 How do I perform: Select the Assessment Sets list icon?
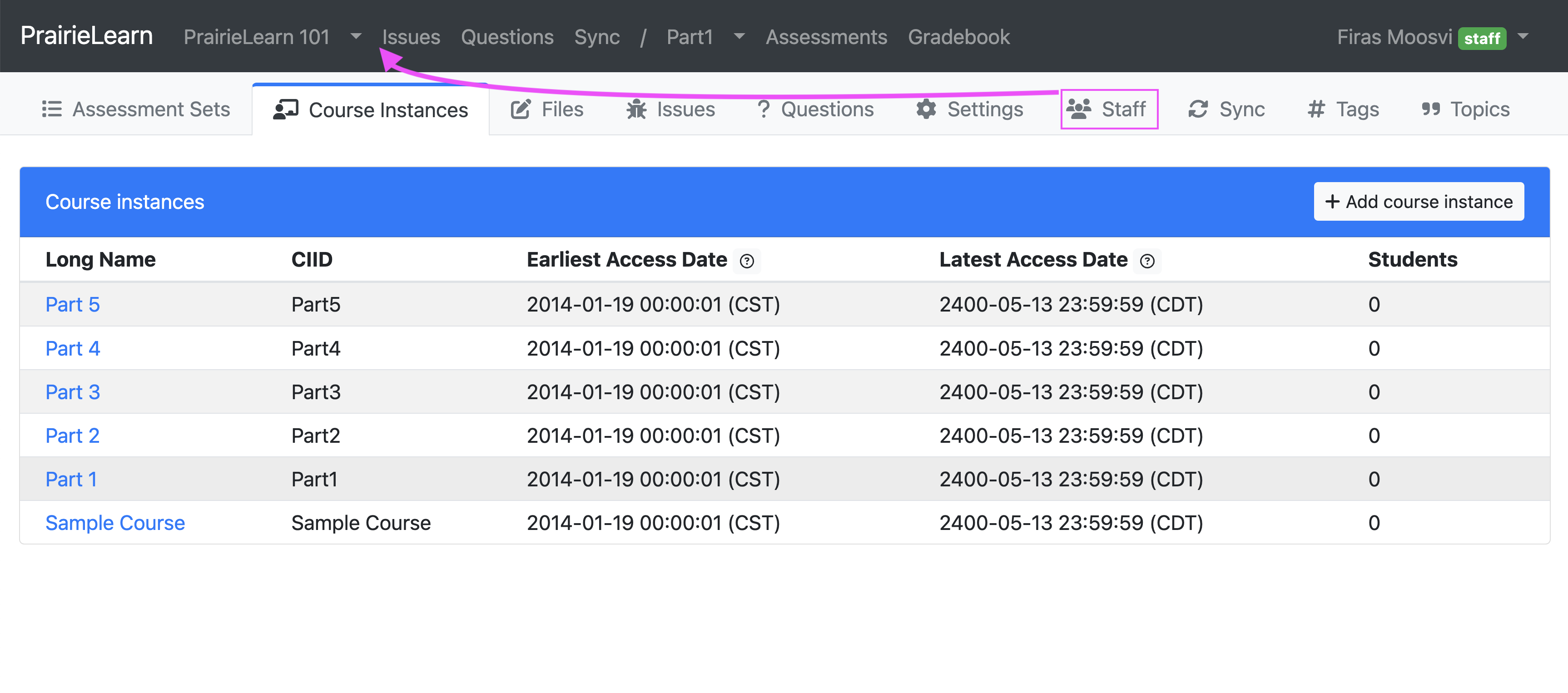[x=52, y=109]
